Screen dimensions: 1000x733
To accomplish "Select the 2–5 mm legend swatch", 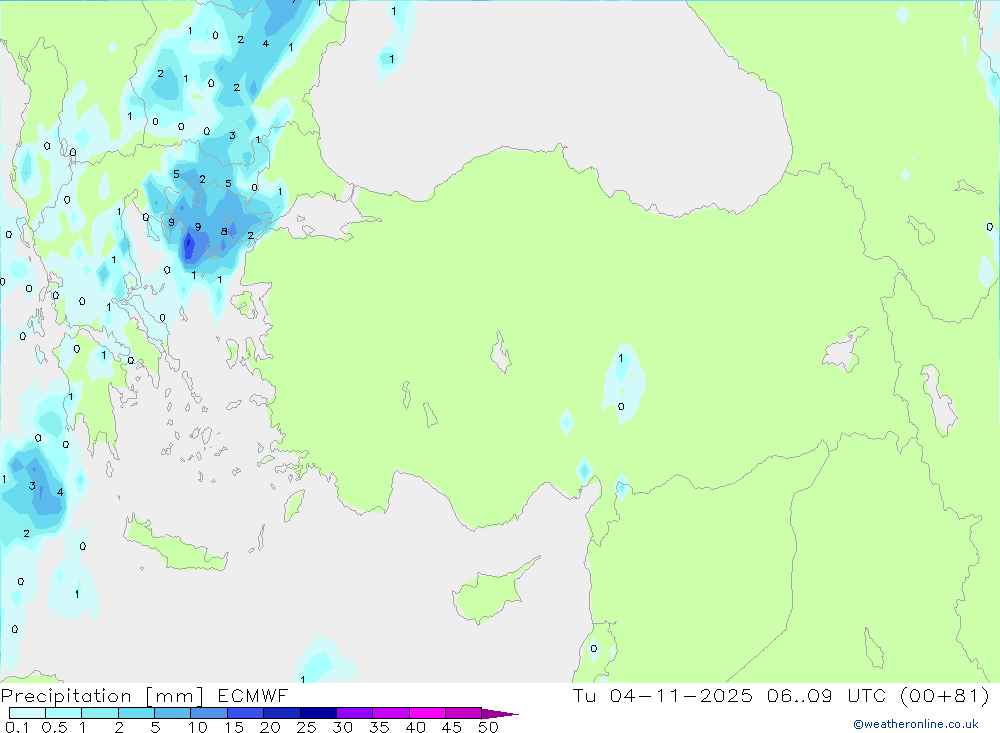I will click(136, 713).
